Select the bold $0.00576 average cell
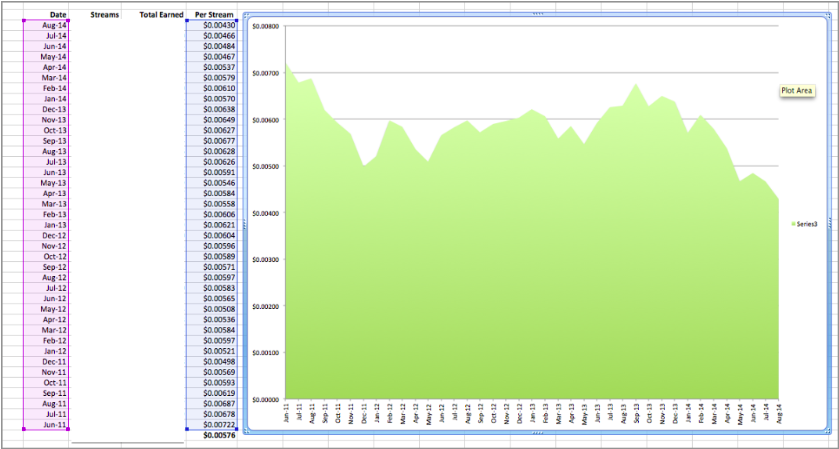 point(218,436)
